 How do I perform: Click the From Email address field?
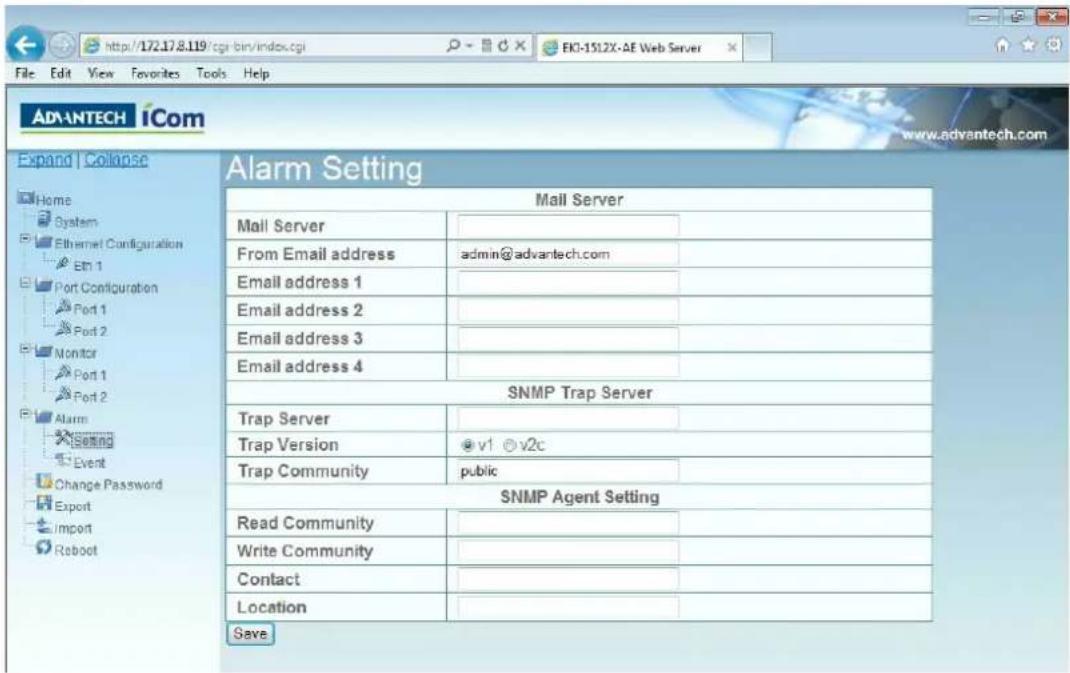(568, 254)
